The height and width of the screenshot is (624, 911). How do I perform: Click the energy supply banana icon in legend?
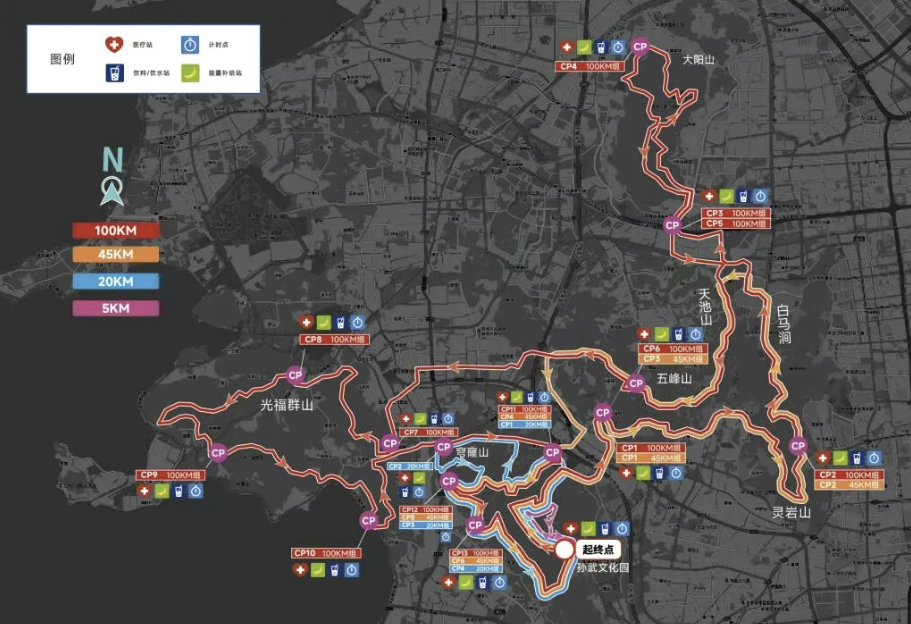(x=189, y=73)
